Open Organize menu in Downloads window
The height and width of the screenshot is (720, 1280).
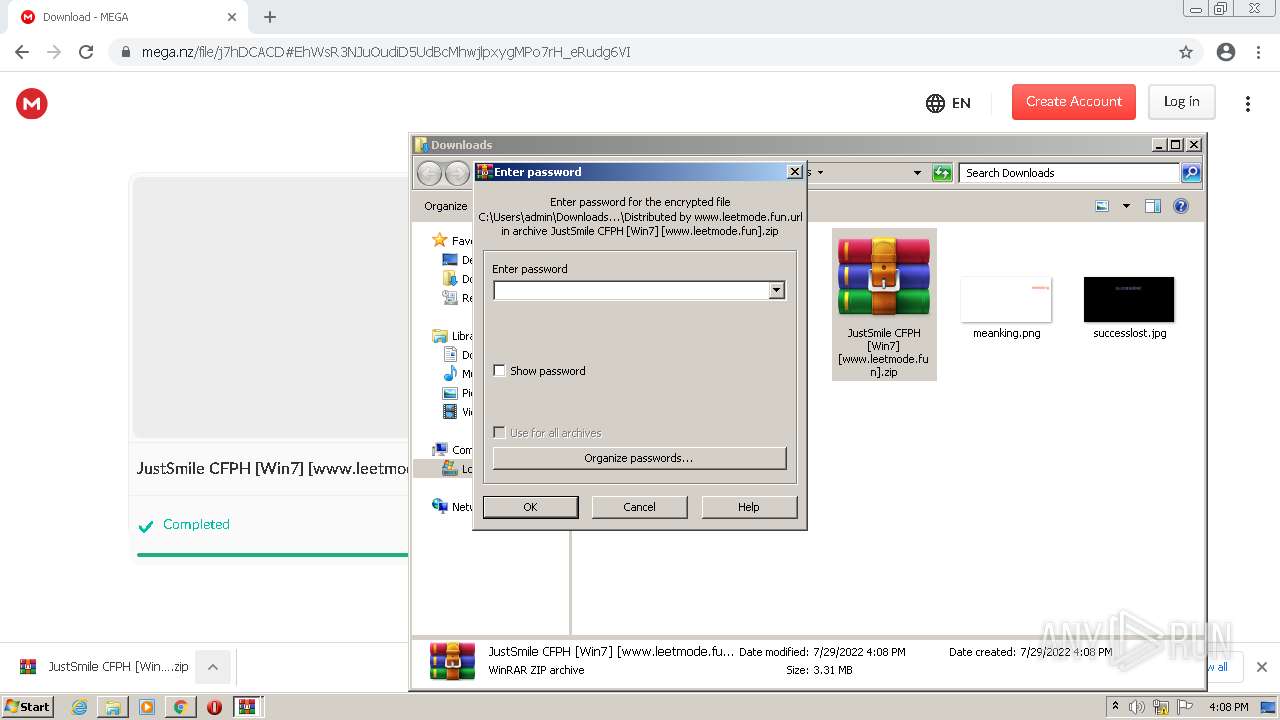(x=446, y=206)
